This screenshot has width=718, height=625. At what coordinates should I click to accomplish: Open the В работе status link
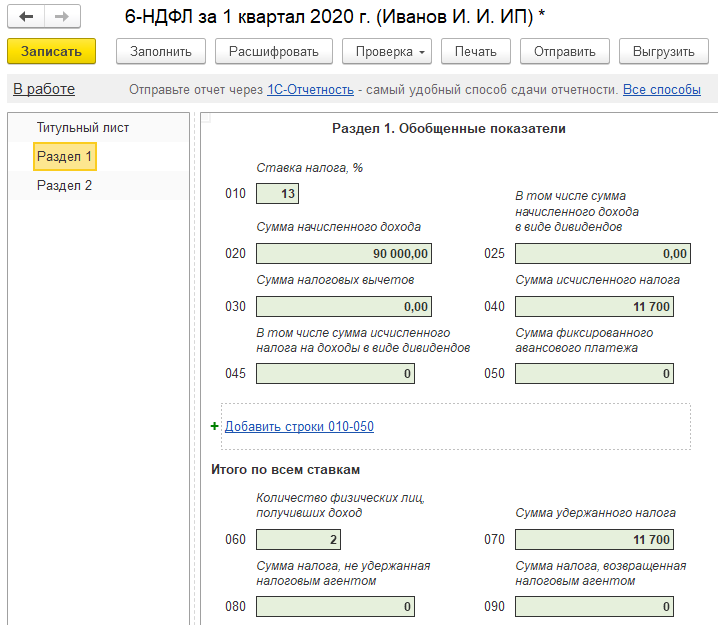pos(44,89)
